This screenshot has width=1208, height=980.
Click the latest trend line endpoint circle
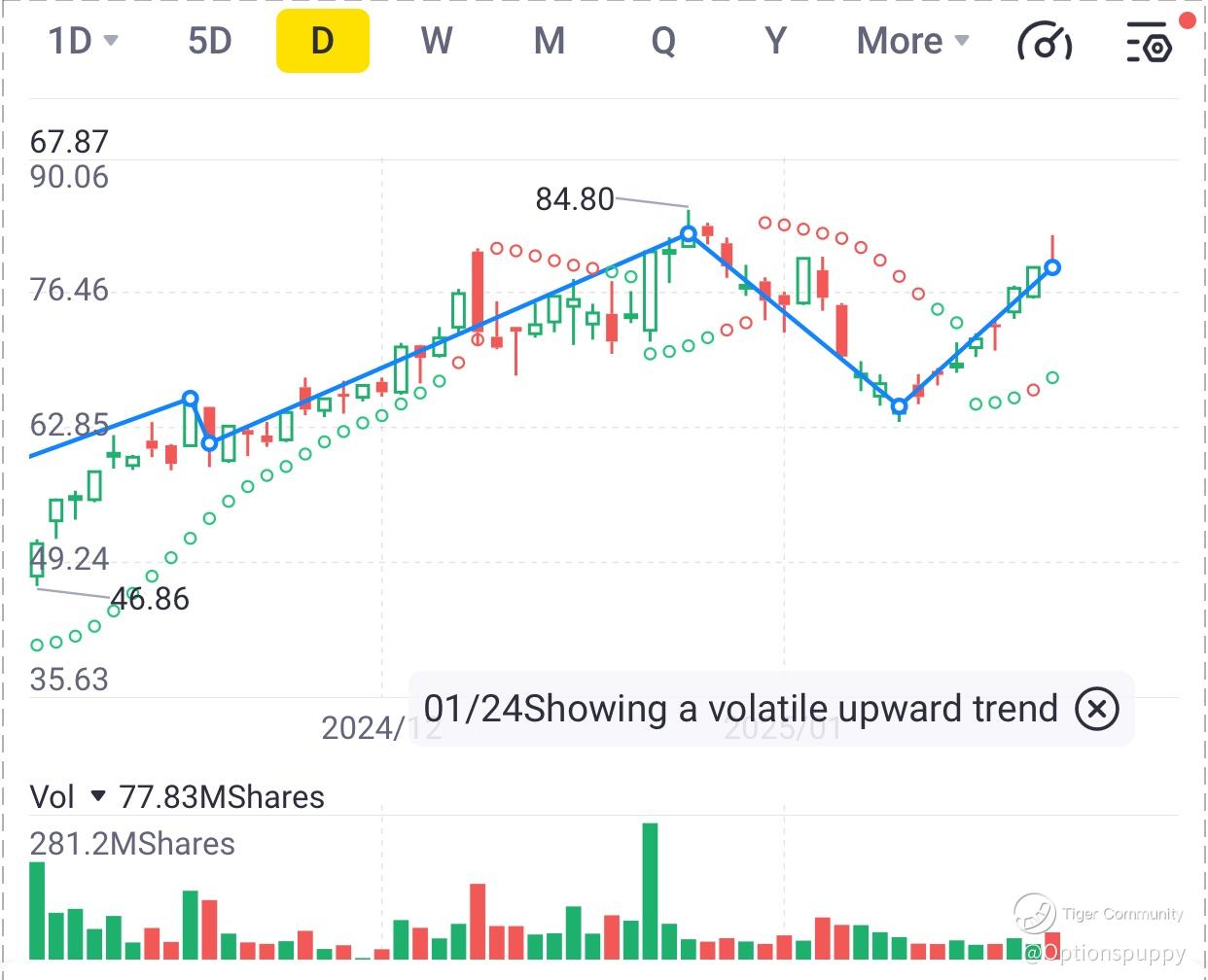coord(1052,267)
